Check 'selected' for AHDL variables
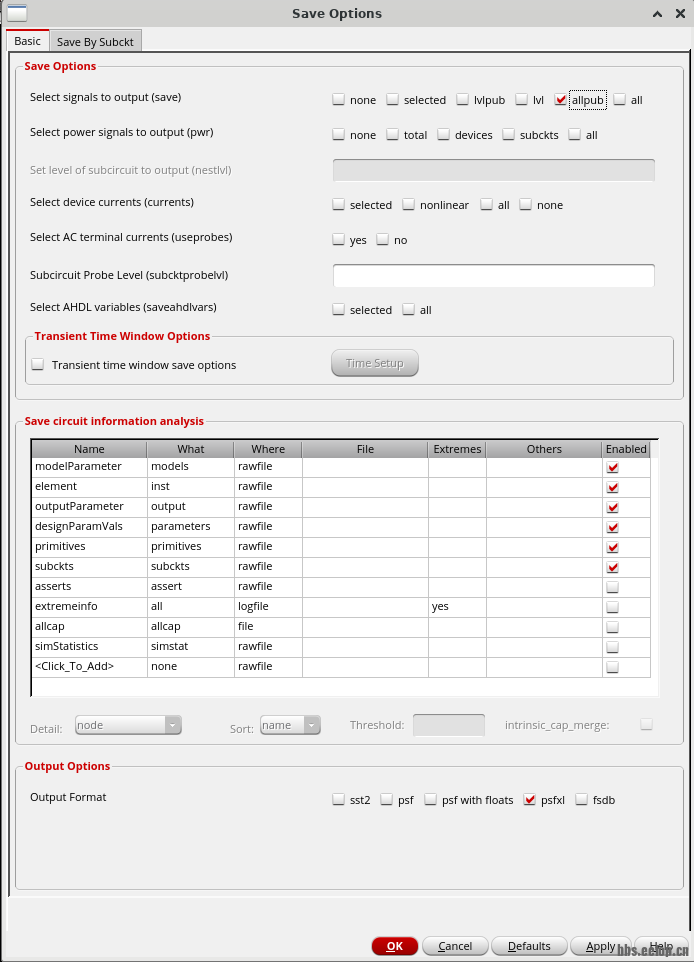Image resolution: width=694 pixels, height=962 pixels. [x=338, y=309]
